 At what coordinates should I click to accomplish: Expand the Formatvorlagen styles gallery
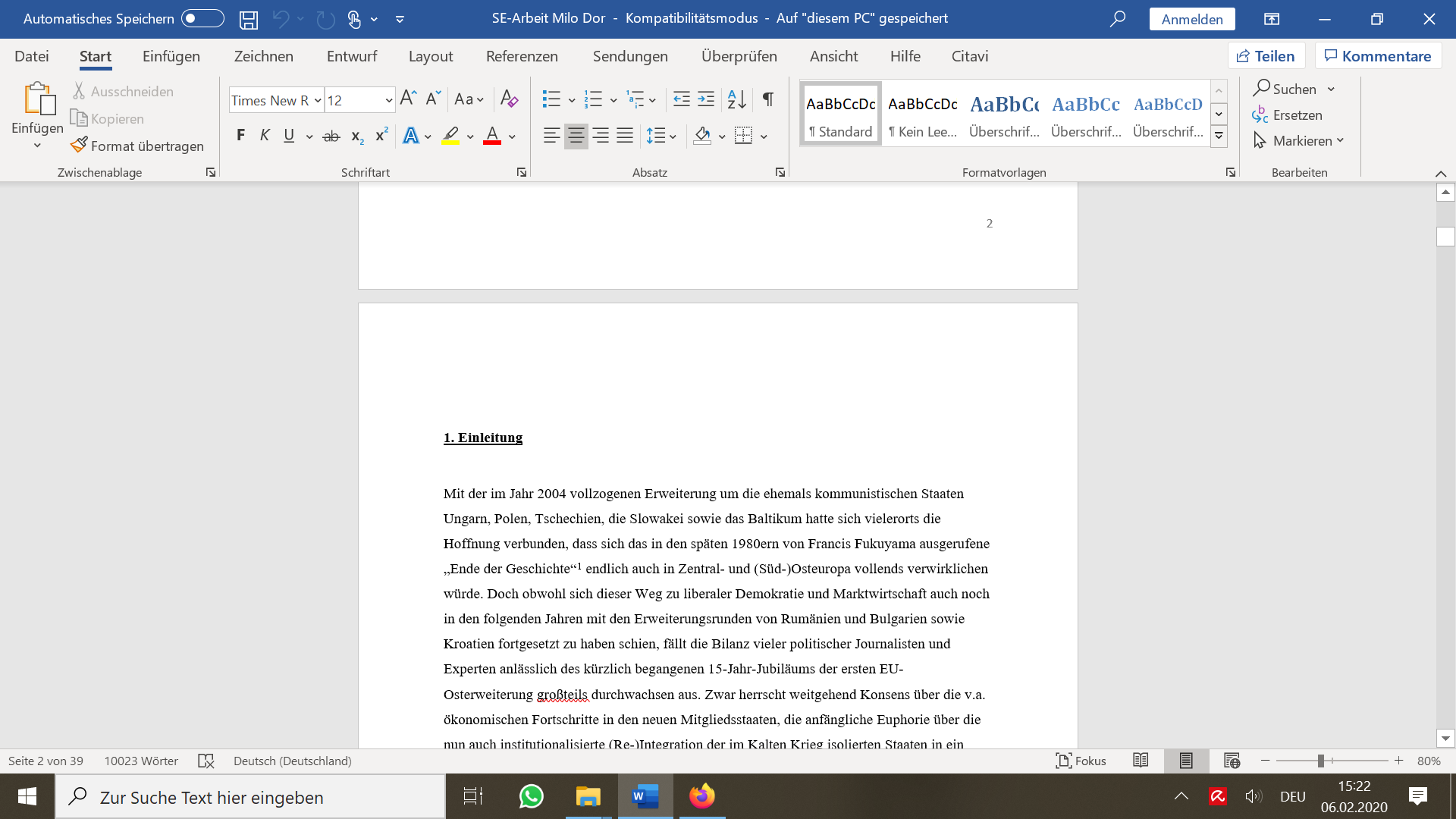click(1219, 136)
